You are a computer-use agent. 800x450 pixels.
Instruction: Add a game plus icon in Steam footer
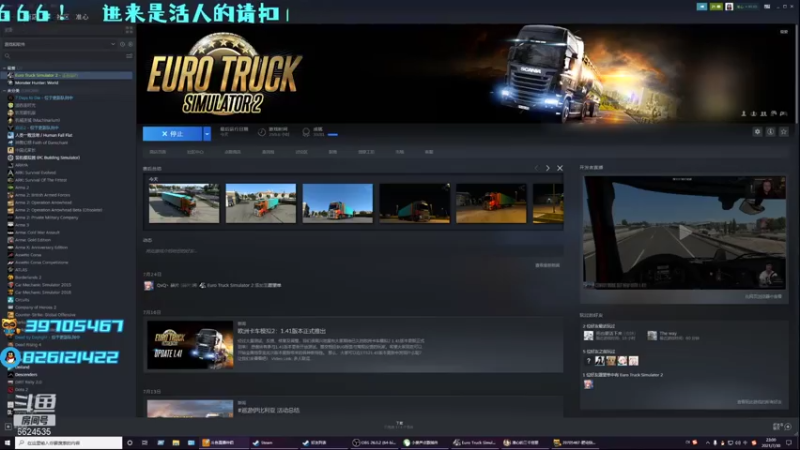point(8,427)
